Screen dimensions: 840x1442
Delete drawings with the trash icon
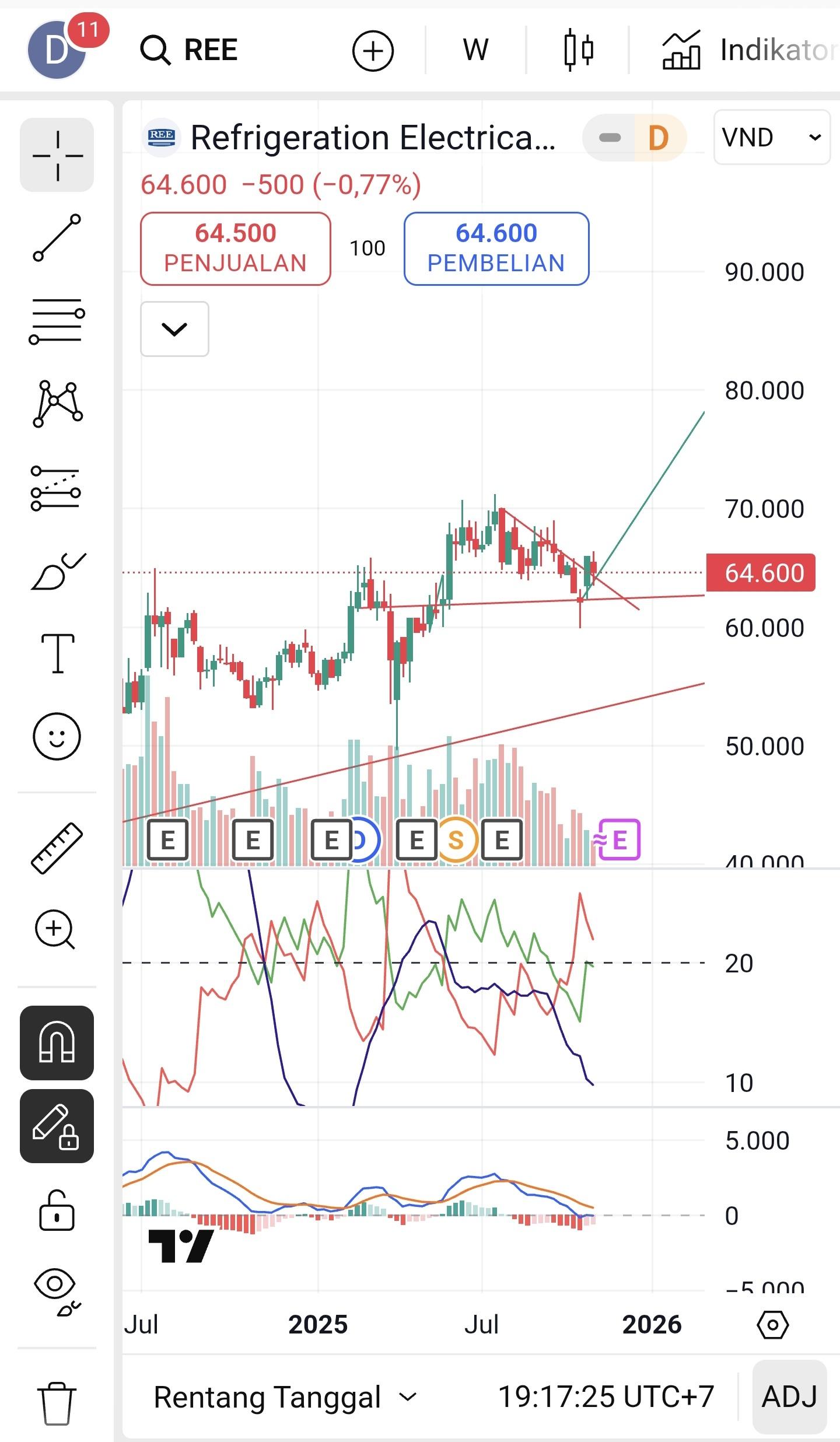pos(57,1402)
